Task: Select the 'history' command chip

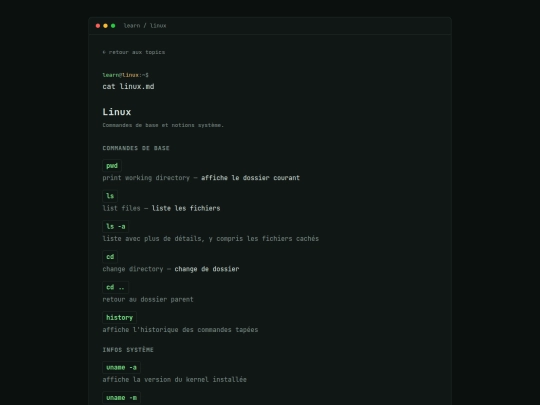Action: coord(120,318)
